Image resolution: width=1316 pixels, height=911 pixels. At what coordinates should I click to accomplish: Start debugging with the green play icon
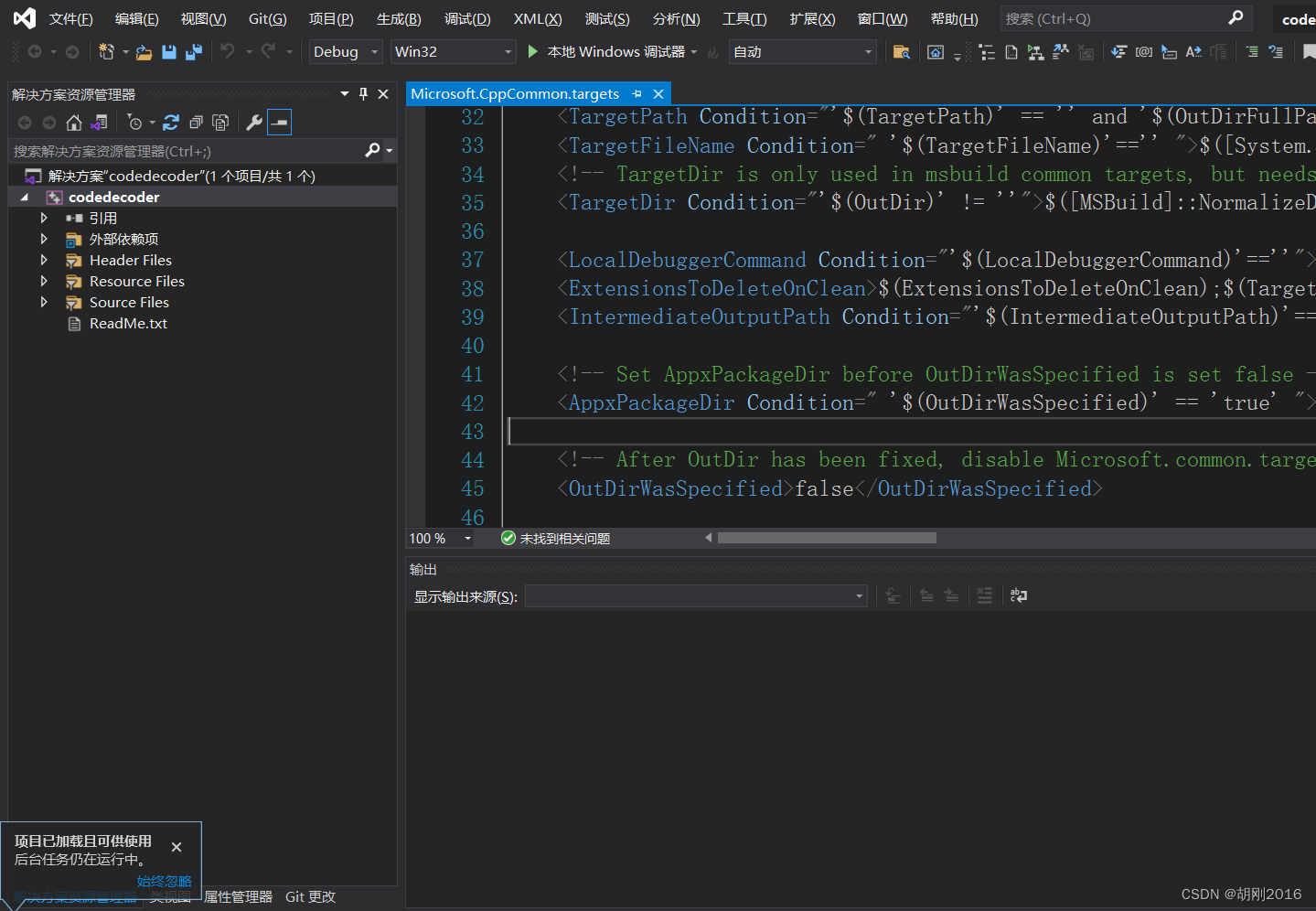pyautogui.click(x=533, y=52)
